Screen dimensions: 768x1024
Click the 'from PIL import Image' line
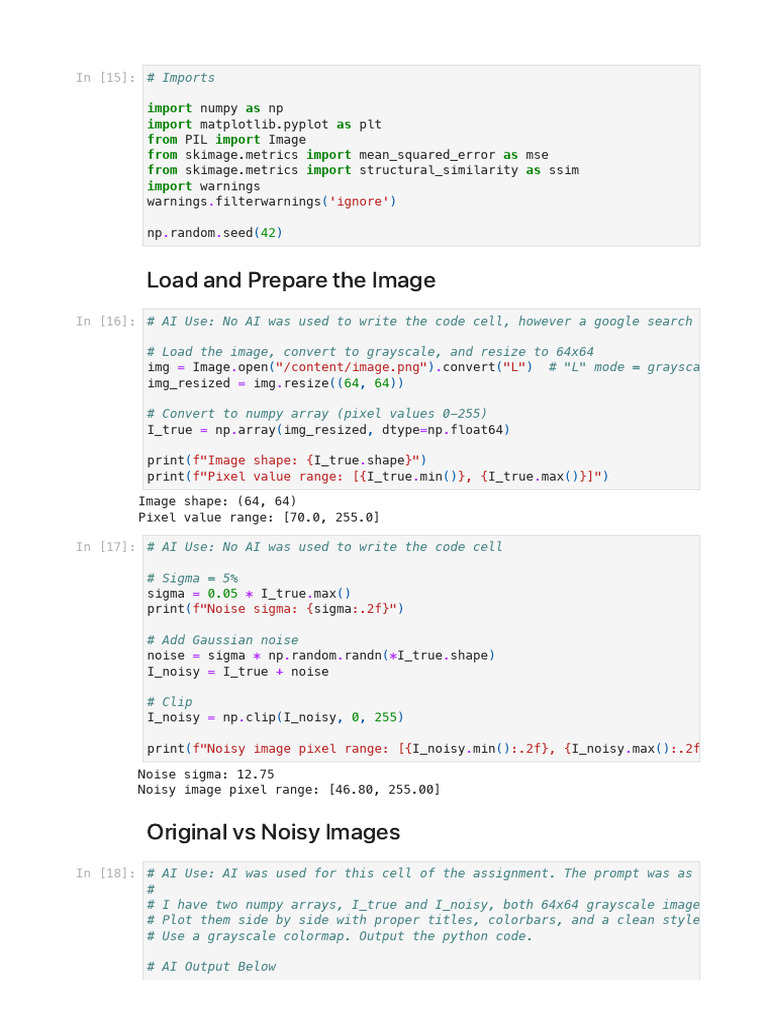point(226,139)
